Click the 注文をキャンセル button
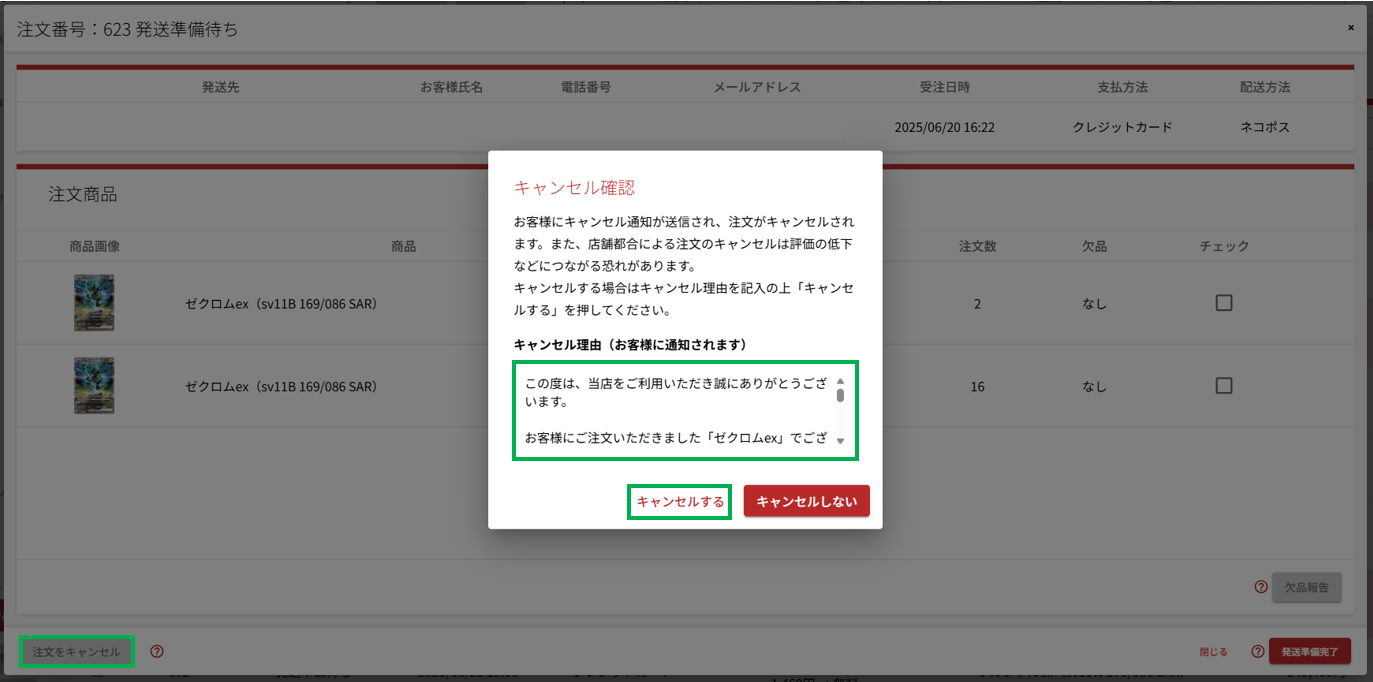Screen dimensions: 1373x682 coord(77,652)
